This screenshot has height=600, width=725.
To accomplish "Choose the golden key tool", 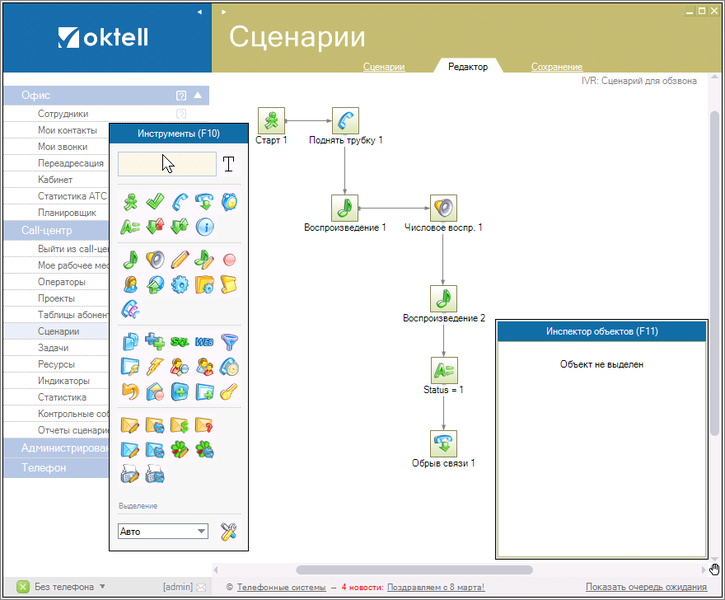I will (229, 392).
